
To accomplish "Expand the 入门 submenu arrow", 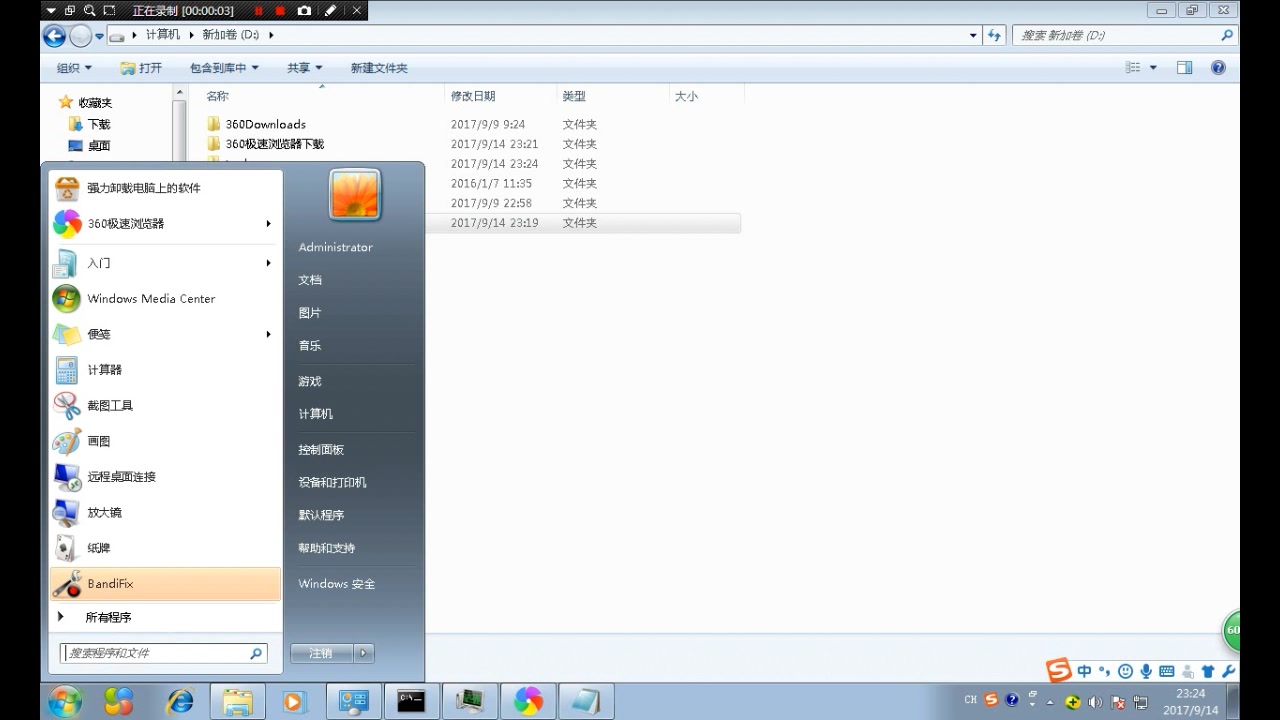I will pyautogui.click(x=268, y=263).
